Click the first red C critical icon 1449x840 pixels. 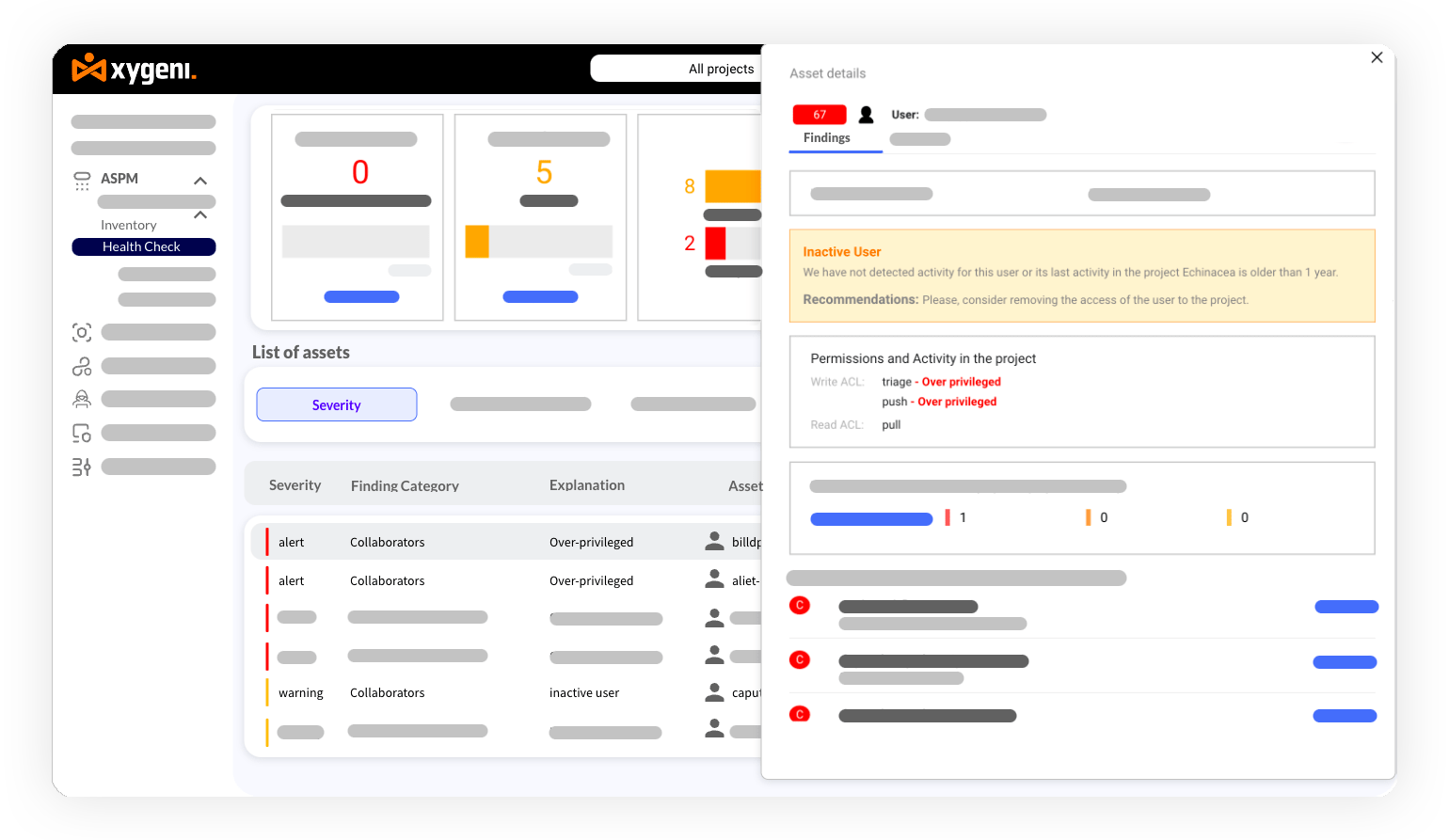pyautogui.click(x=800, y=605)
